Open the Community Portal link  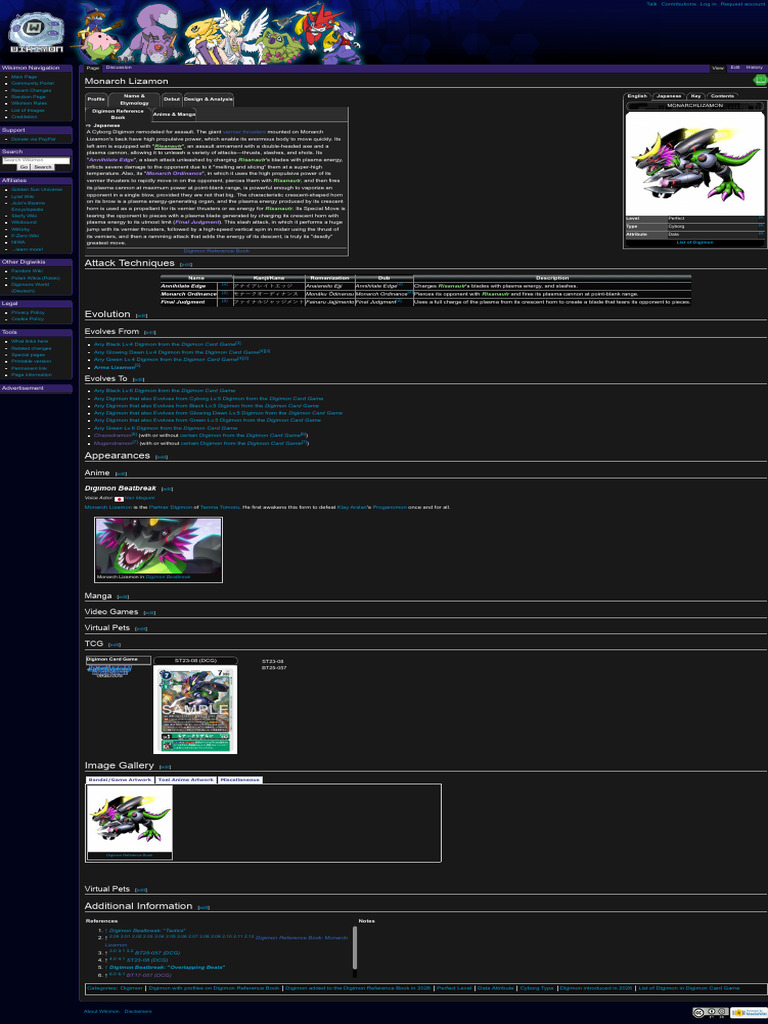click(x=33, y=84)
